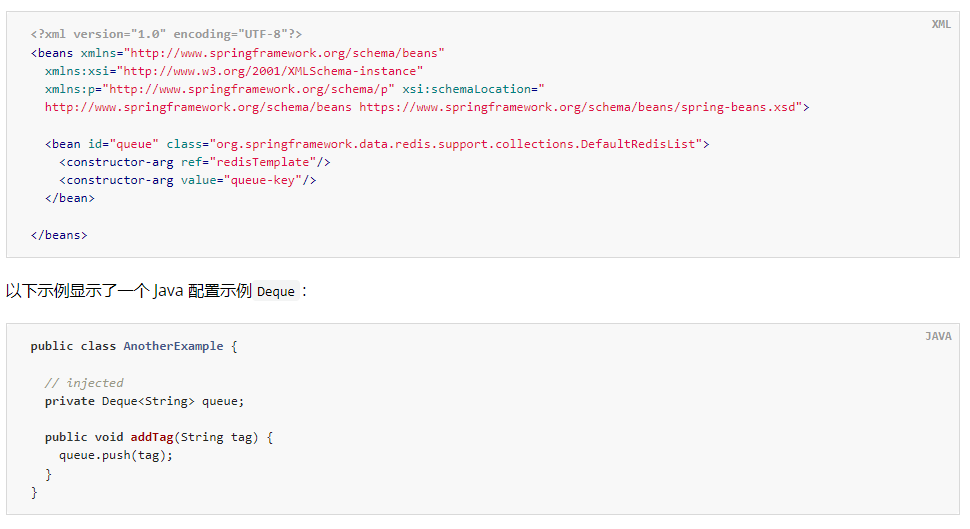Click the inline Deque code word in the paragraph
This screenshot has width=970, height=529.
[276, 292]
